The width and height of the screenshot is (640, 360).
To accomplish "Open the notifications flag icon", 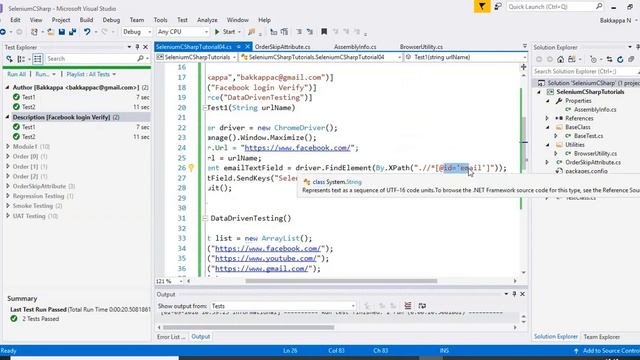I will pos(482,7).
